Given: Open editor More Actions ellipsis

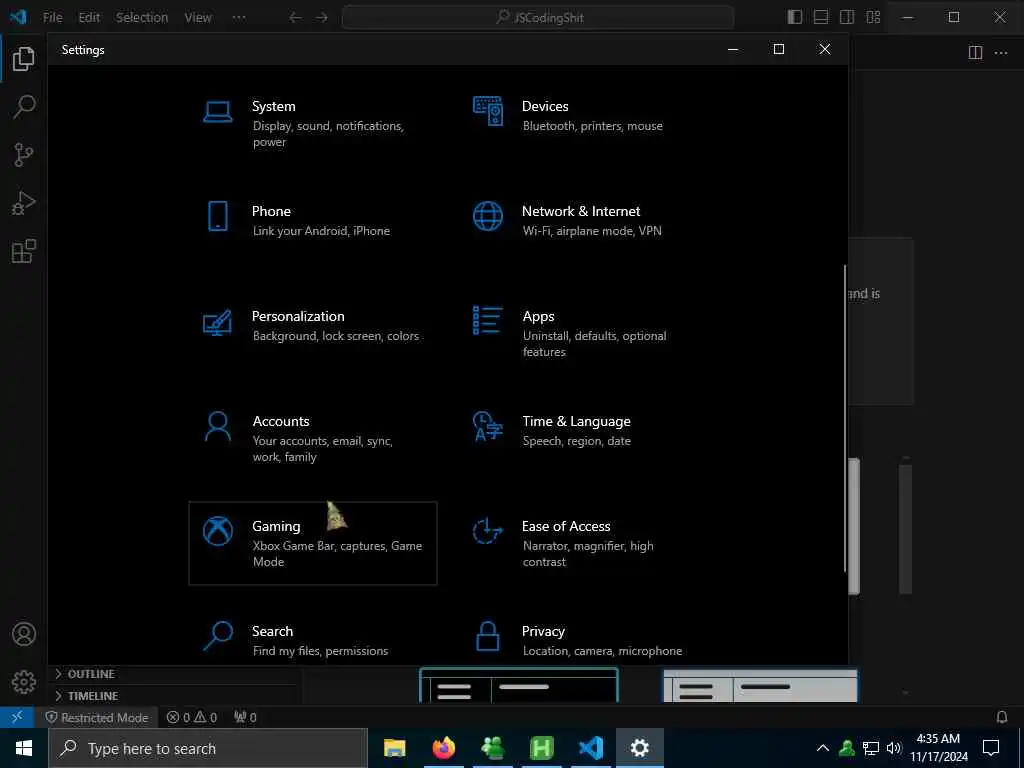Looking at the screenshot, I should click(1001, 52).
